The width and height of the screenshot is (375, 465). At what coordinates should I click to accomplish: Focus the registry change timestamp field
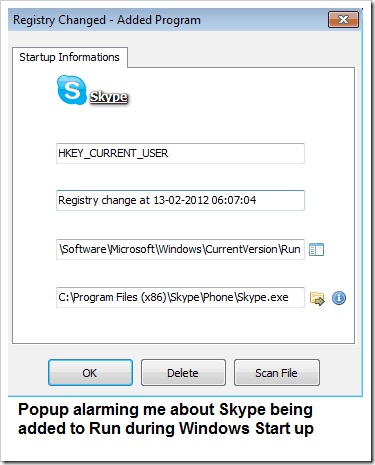tap(180, 200)
